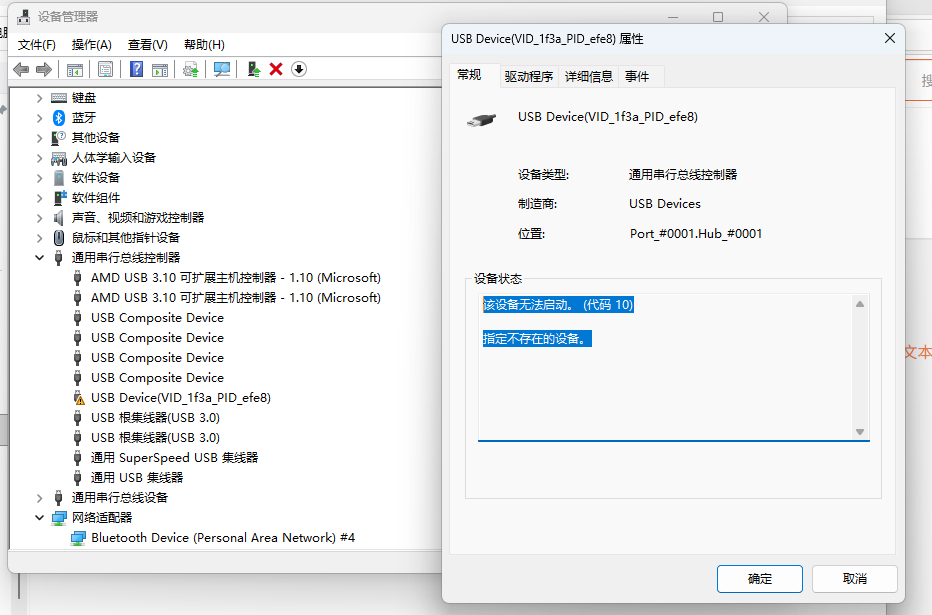The image size is (932, 615).
Task: Click the blue Help question mark icon
Action: click(x=137, y=69)
